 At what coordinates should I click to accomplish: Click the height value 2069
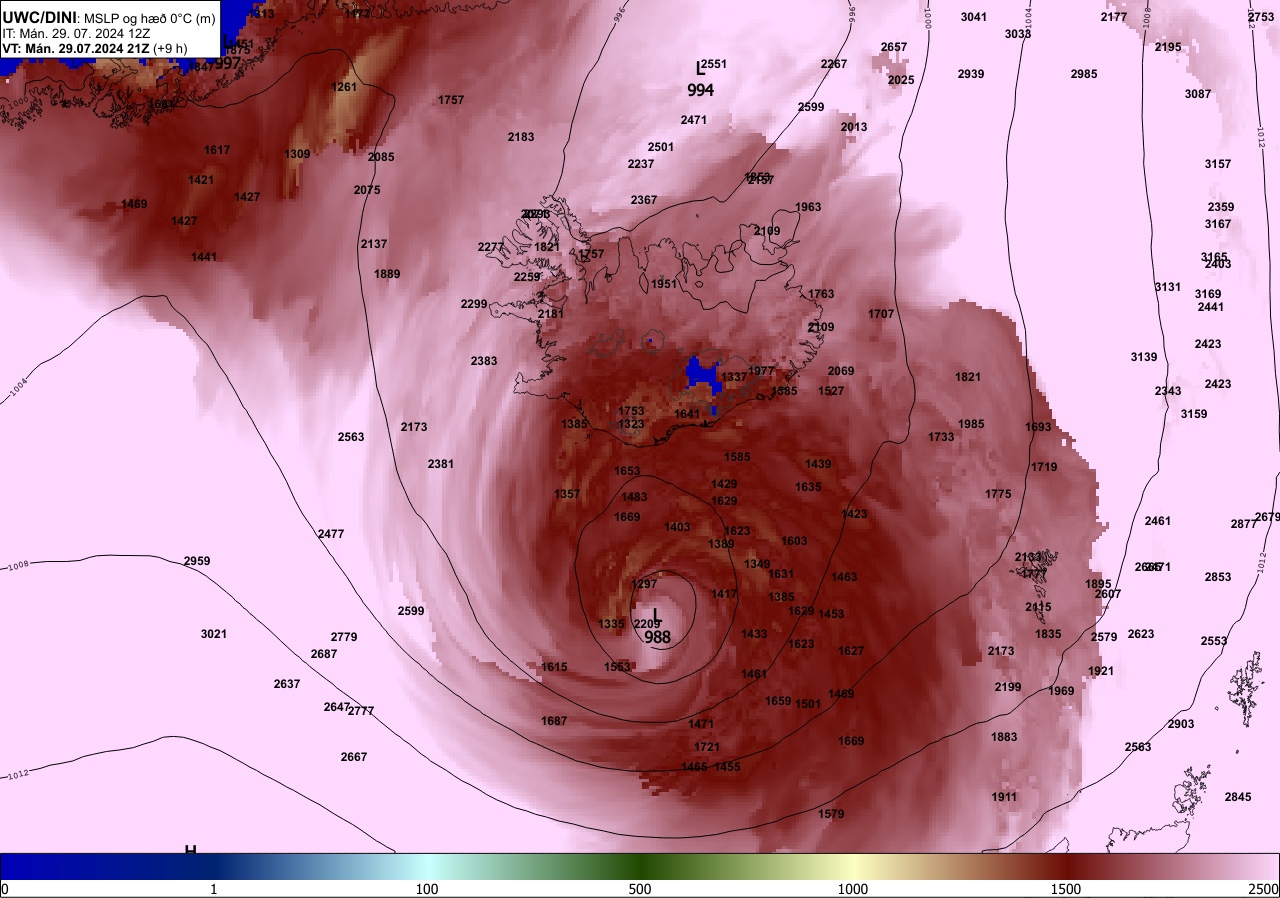(841, 371)
